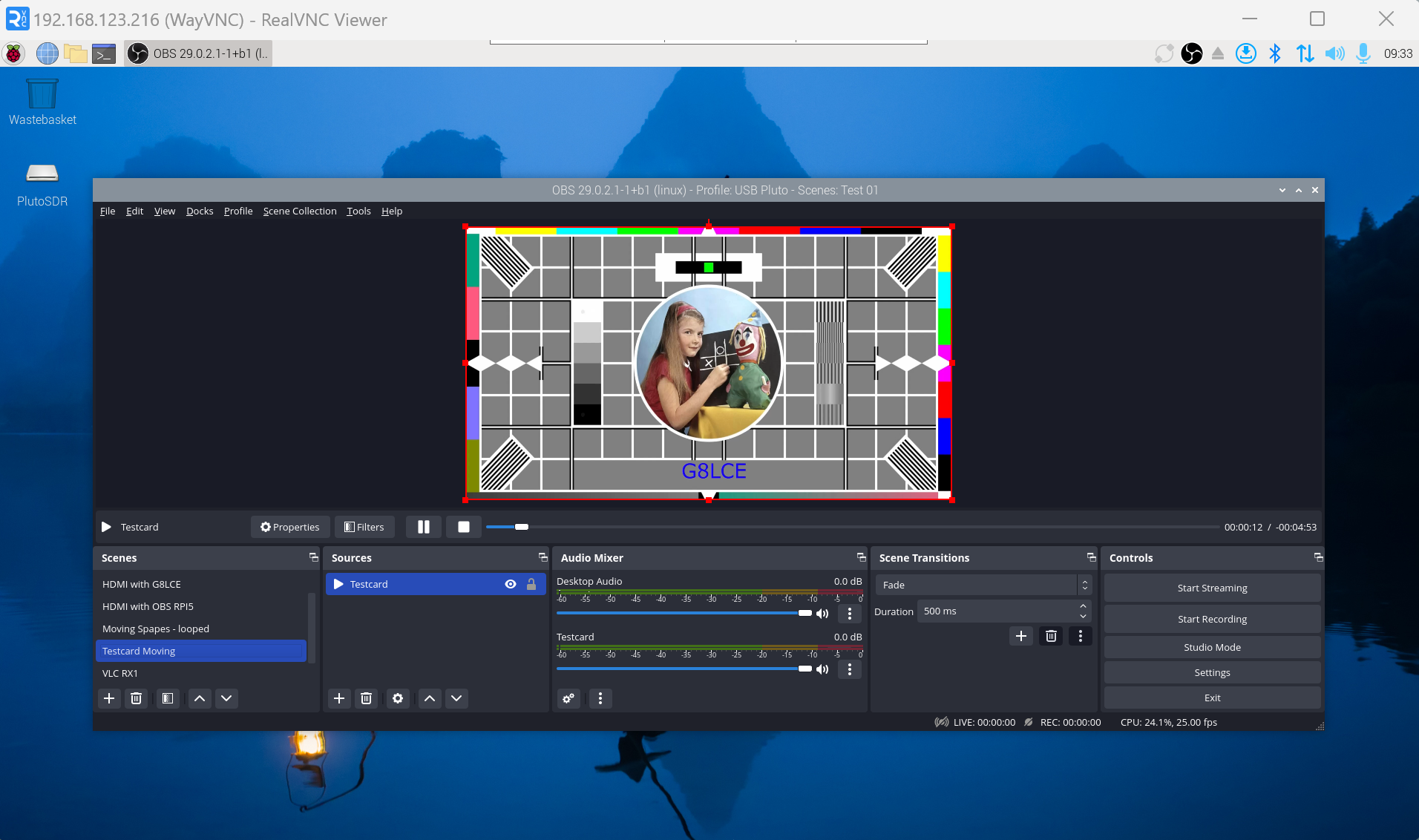1419x840 pixels.
Task: Open the Docks menu
Action: [x=200, y=211]
